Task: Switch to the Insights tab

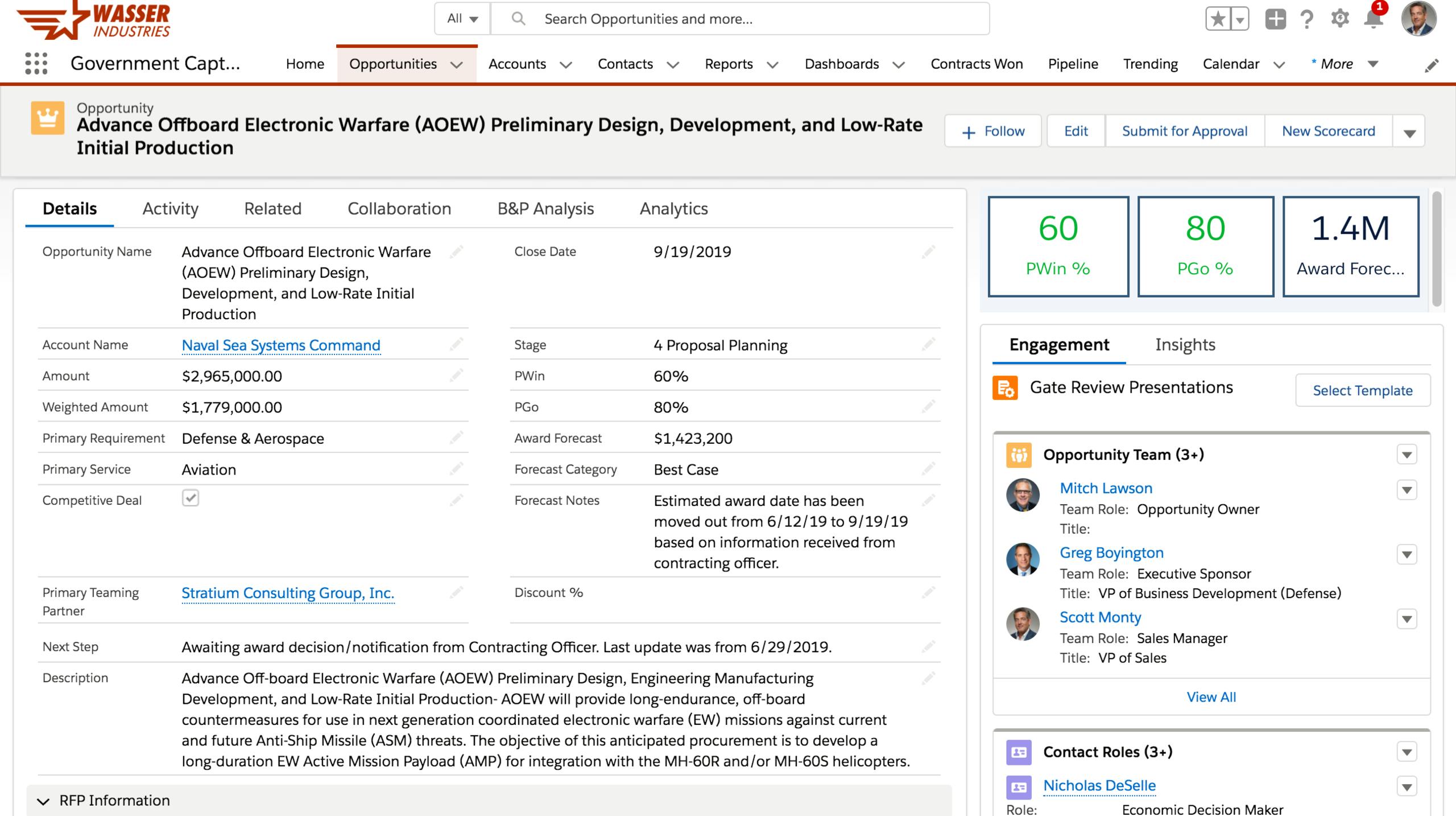Action: coord(1185,345)
